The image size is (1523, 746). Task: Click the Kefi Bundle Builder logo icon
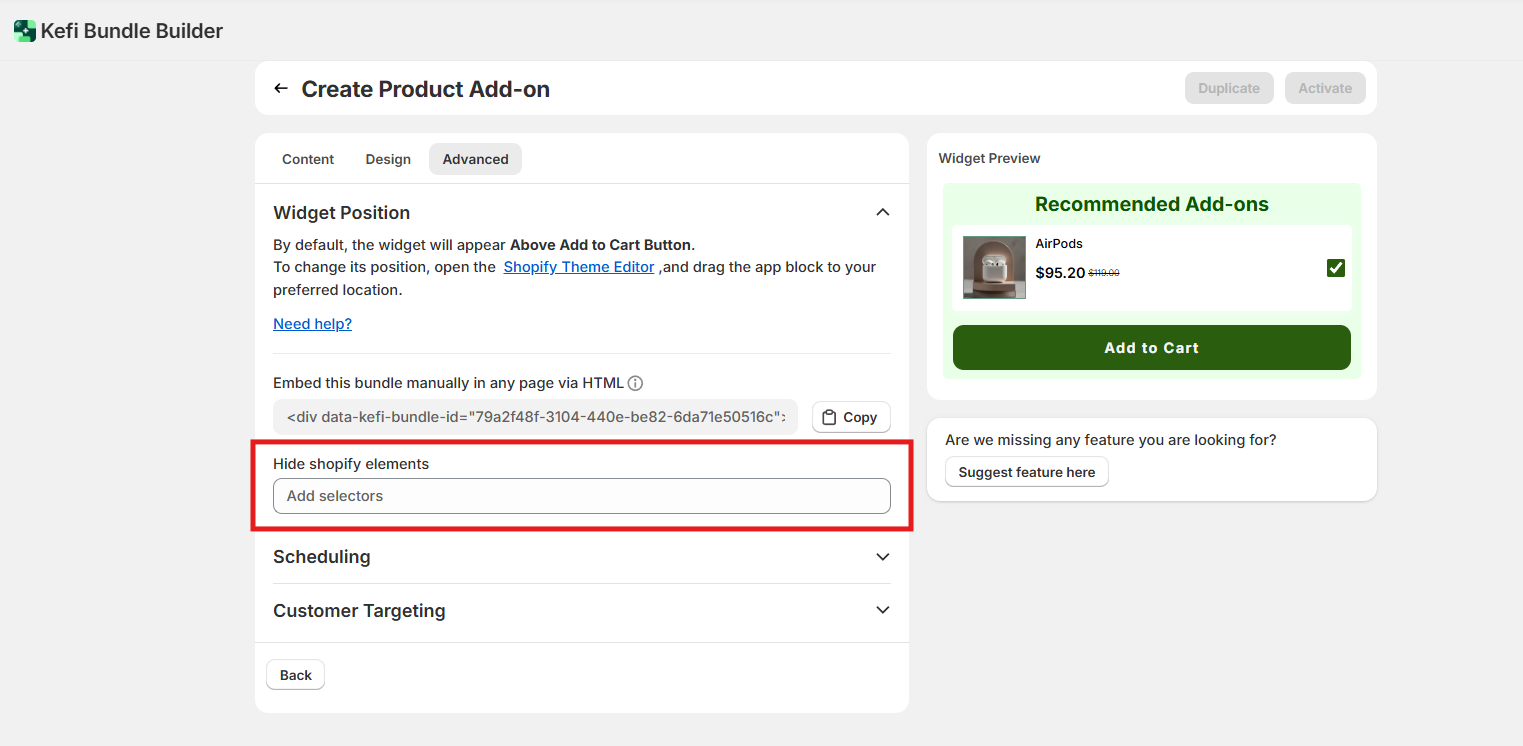pos(25,31)
